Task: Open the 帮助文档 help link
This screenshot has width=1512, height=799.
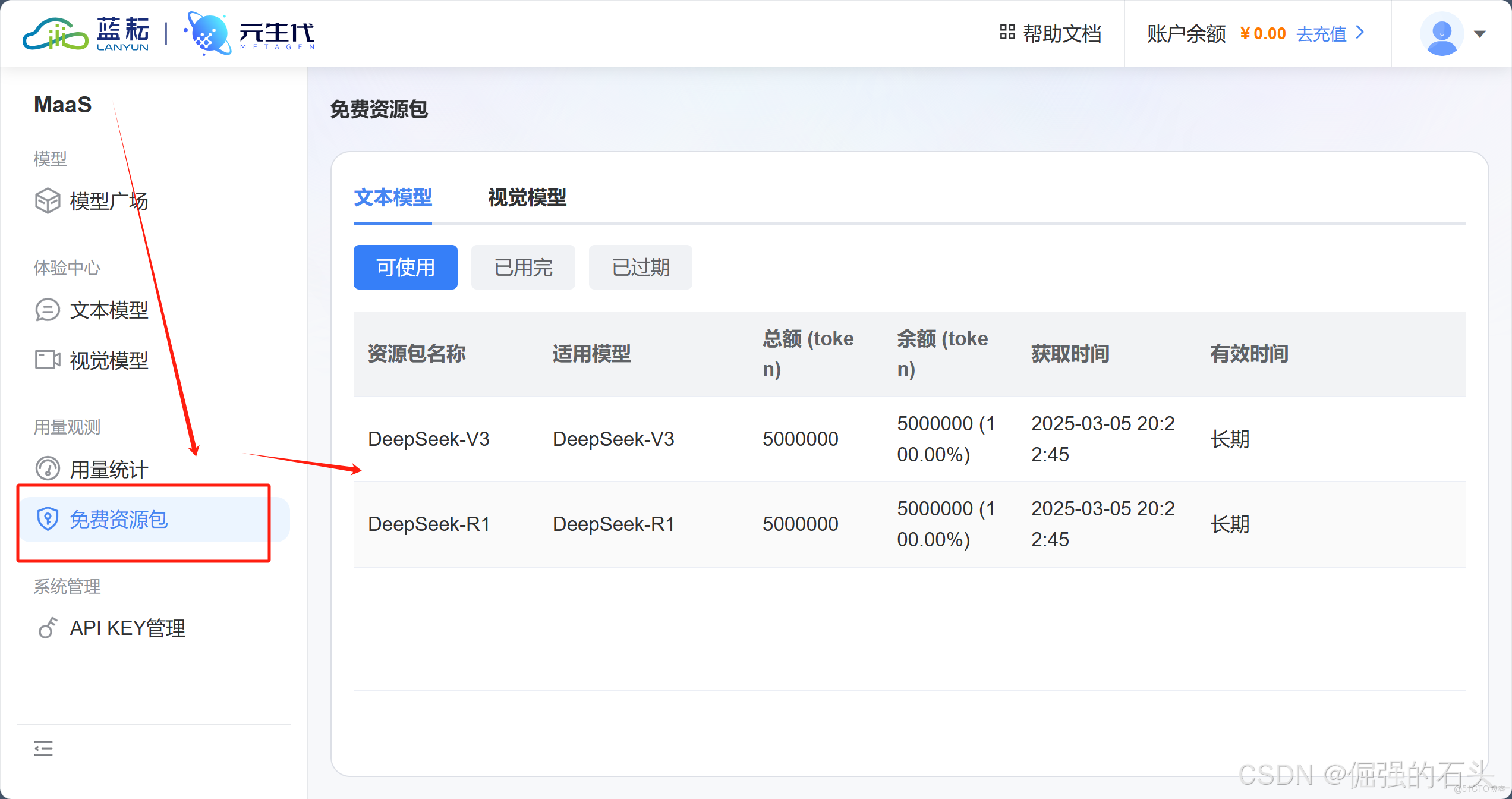Action: point(1062,34)
